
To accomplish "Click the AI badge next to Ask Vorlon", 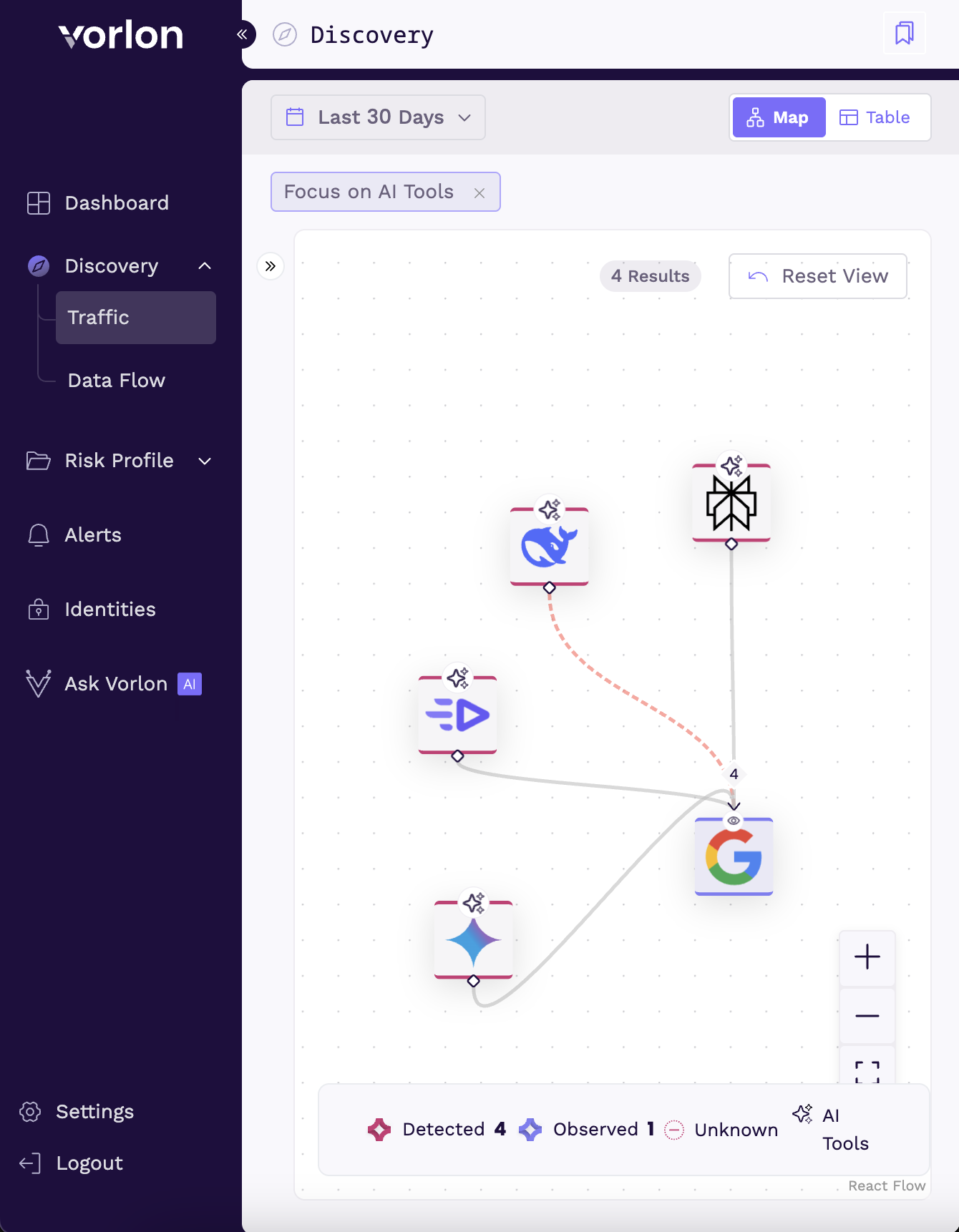I will 190,684.
